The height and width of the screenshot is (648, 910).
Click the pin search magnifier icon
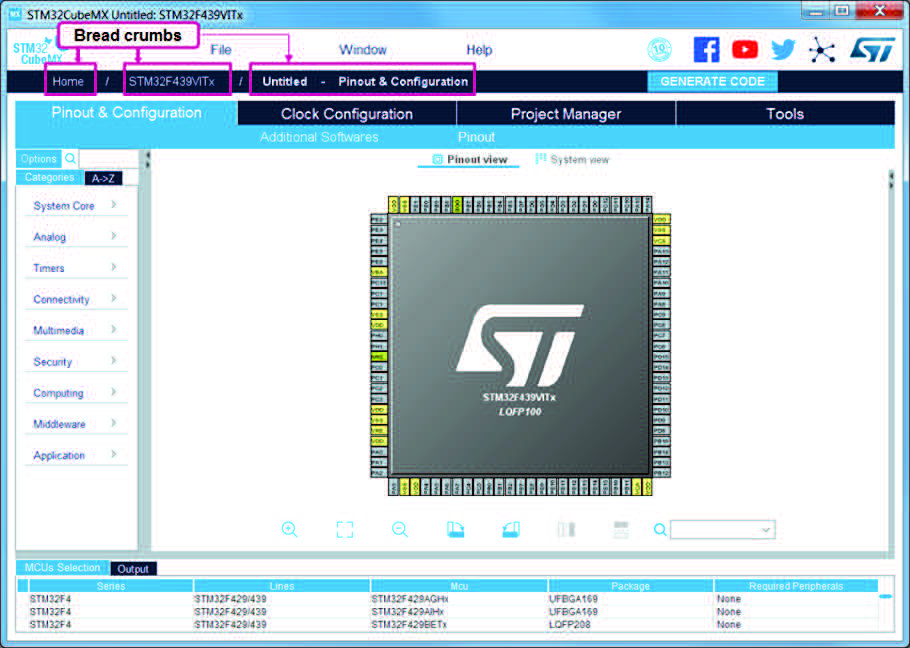[660, 529]
